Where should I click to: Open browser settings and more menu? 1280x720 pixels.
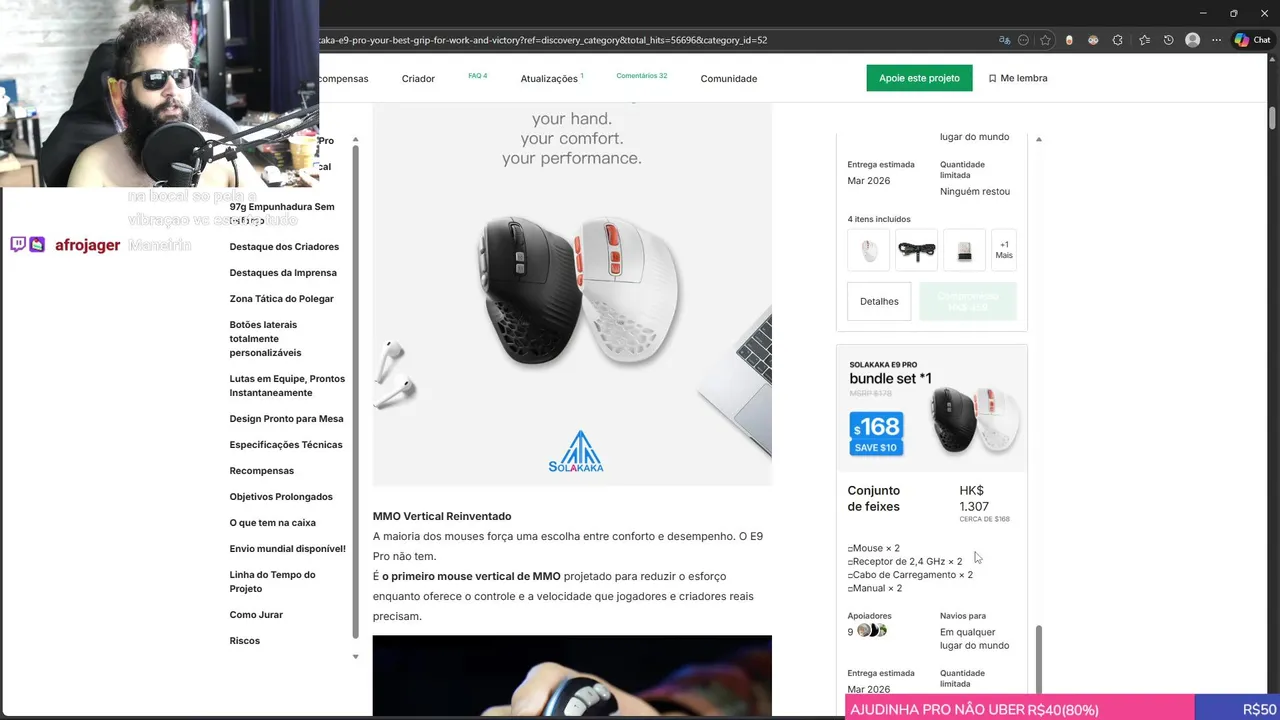tap(1216, 40)
